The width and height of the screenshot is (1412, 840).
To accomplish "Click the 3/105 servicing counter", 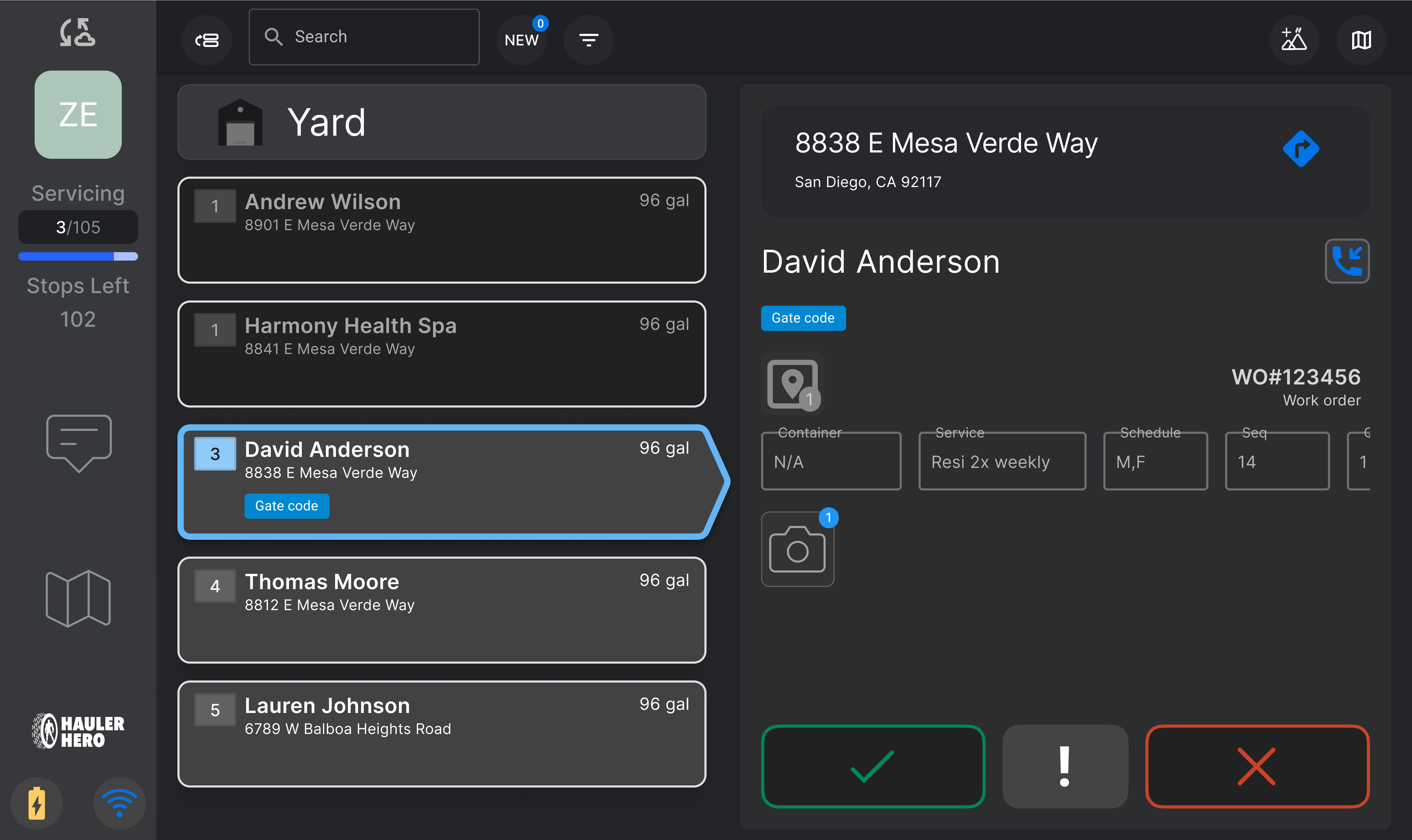I will [x=78, y=227].
